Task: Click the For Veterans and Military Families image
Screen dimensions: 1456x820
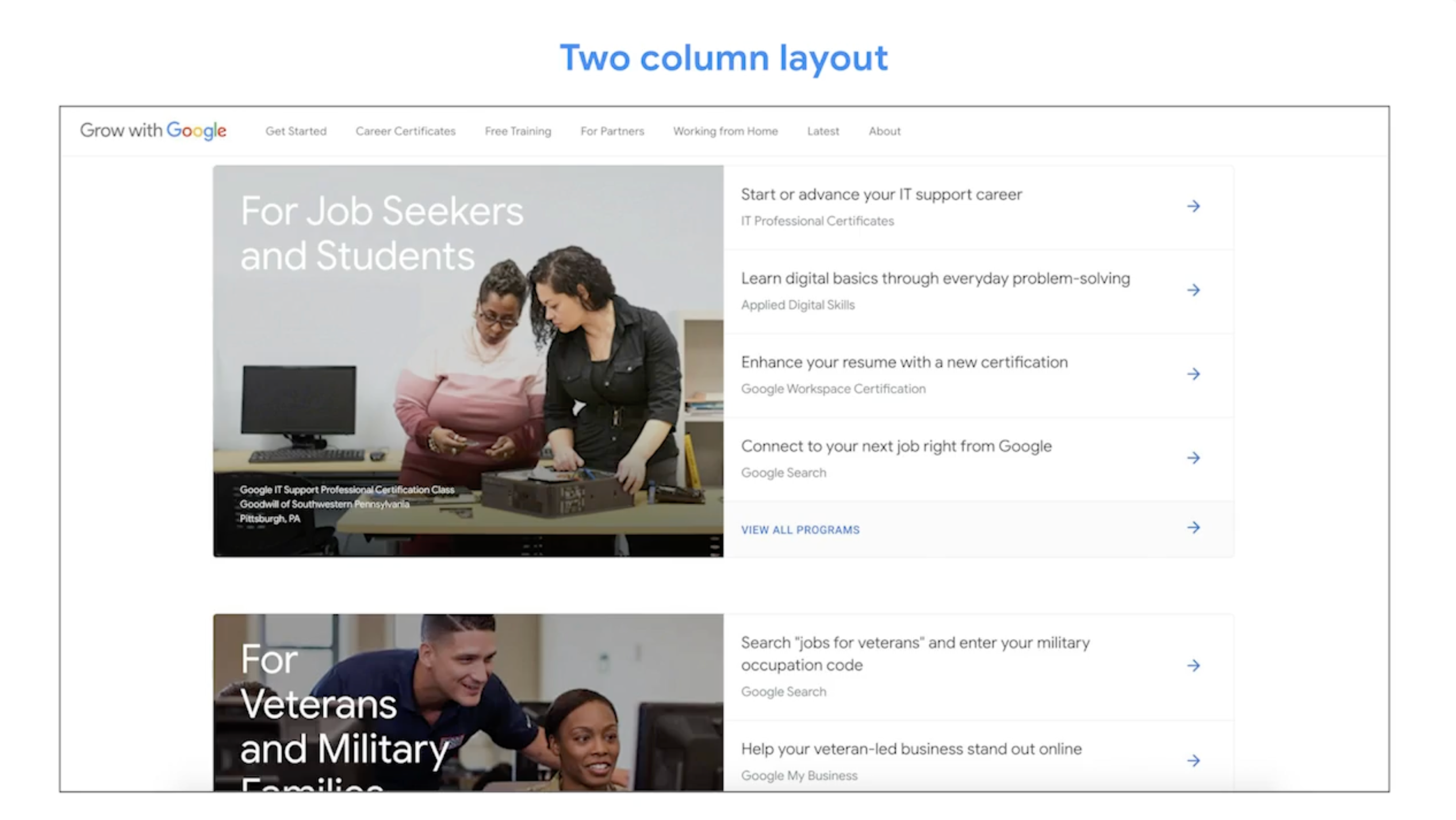Action: click(x=468, y=703)
